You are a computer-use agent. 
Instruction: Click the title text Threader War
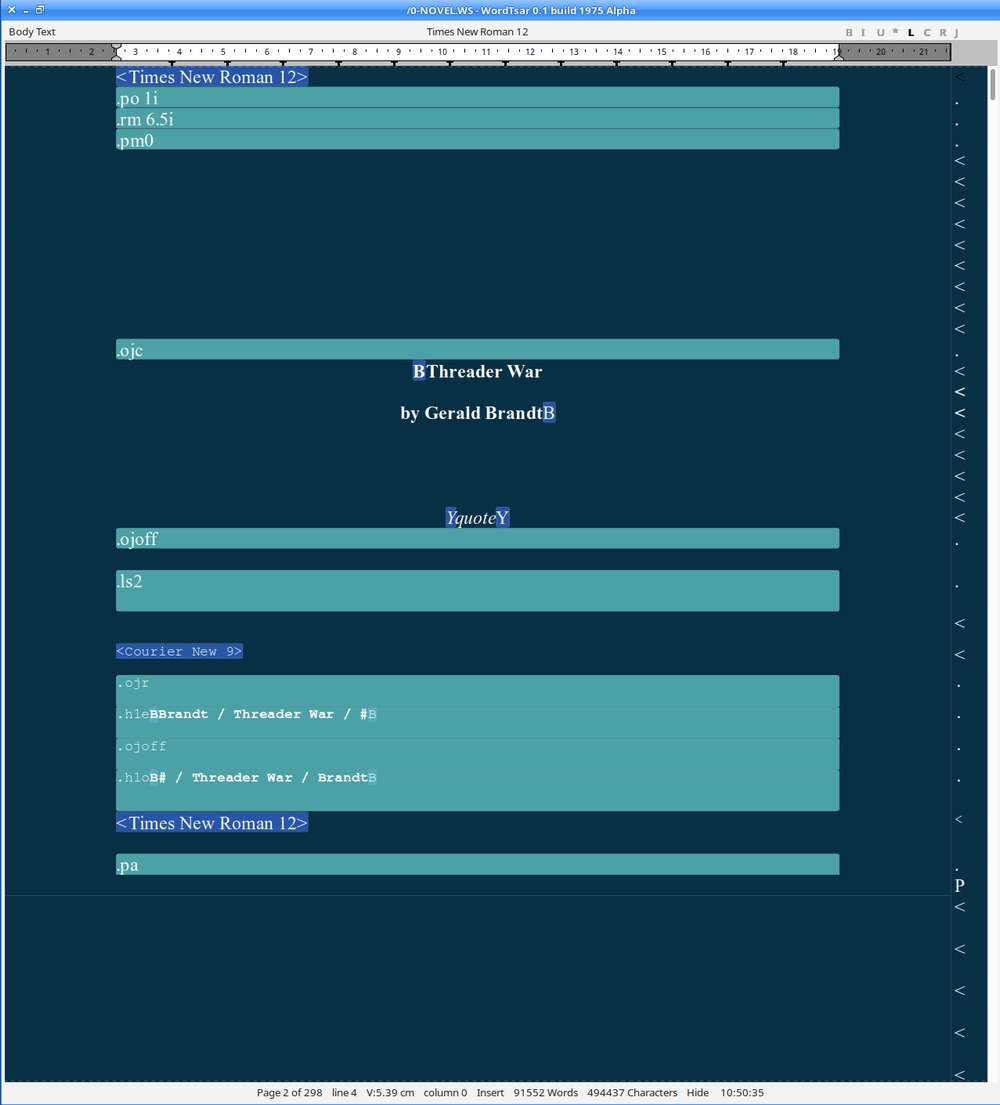point(484,371)
